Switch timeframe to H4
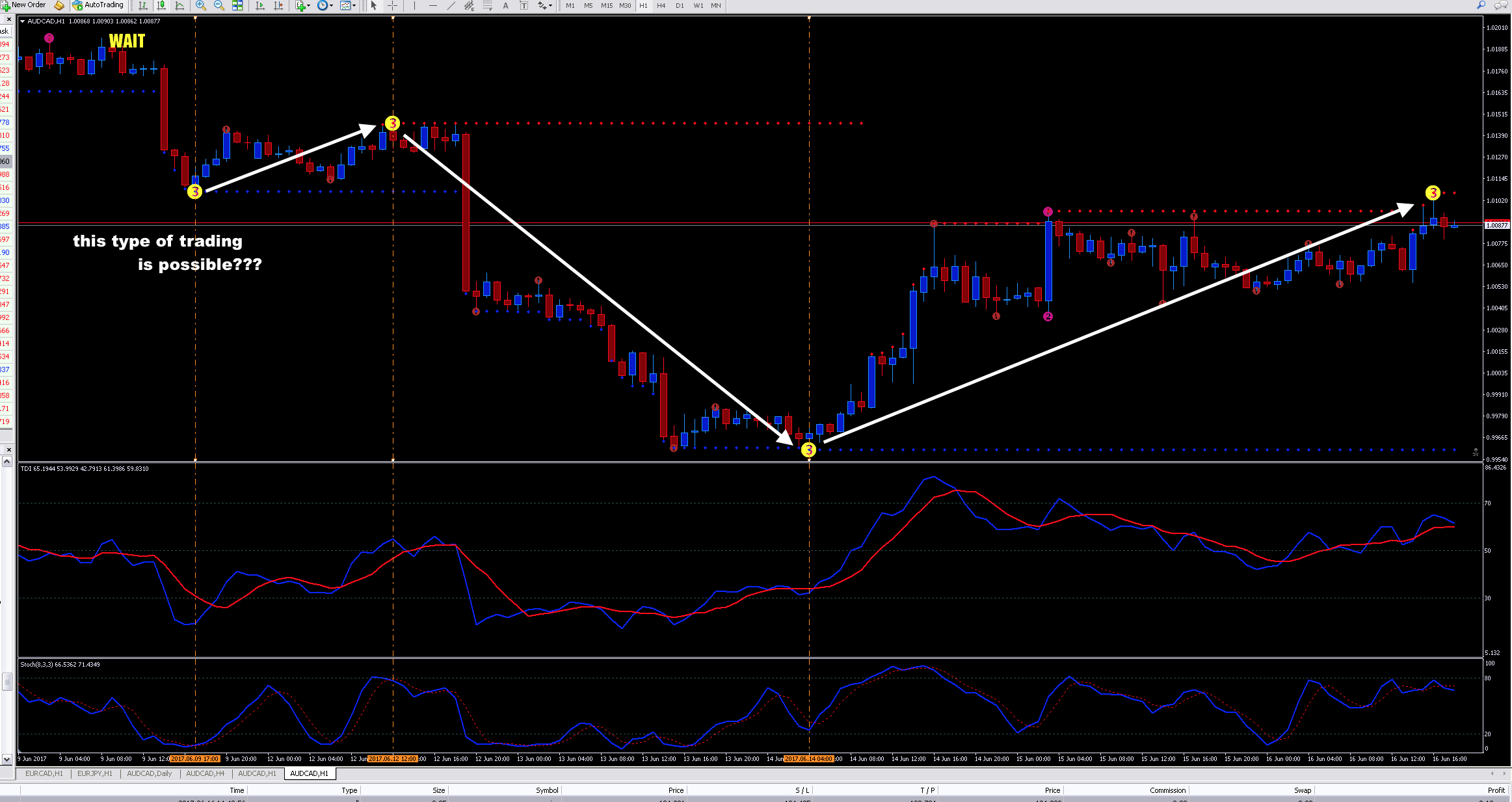 pos(661,5)
